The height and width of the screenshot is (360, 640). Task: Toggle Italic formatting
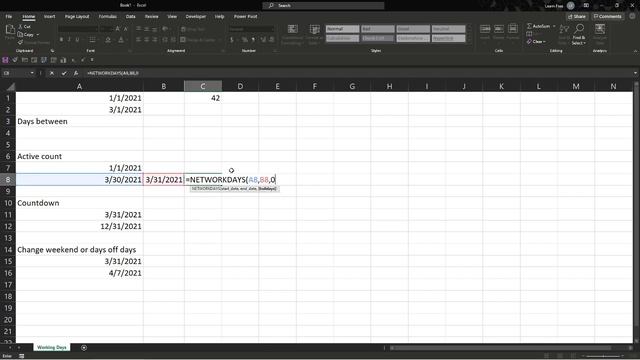pos(69,40)
